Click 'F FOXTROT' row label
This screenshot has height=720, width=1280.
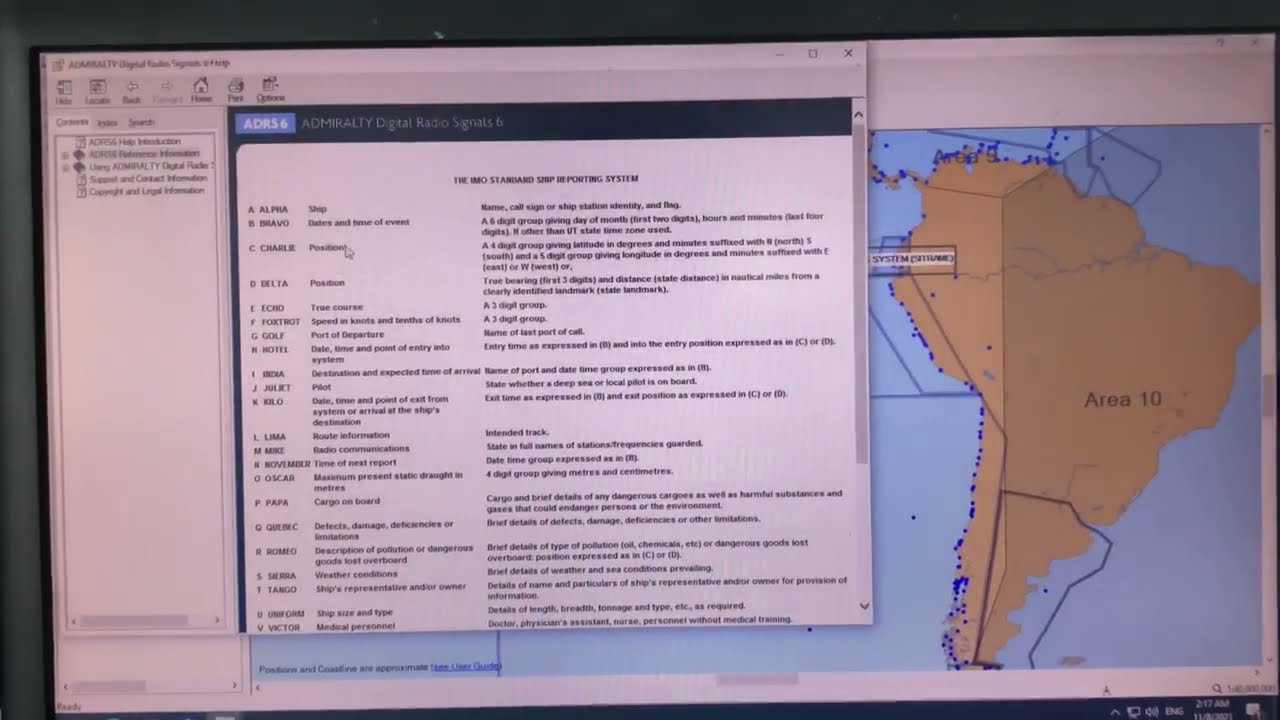275,322
